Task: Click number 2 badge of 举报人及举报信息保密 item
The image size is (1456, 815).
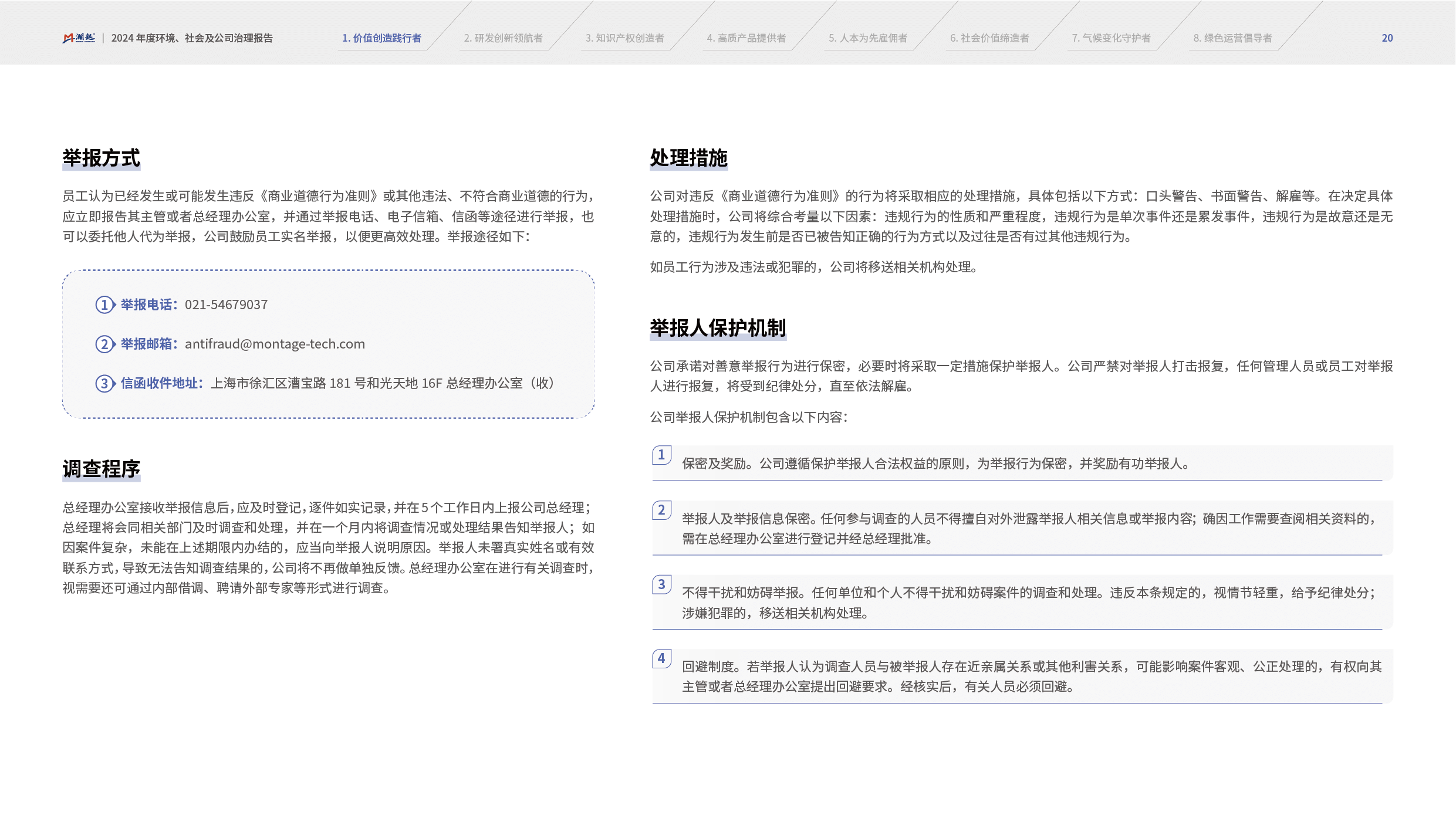Action: (x=661, y=510)
